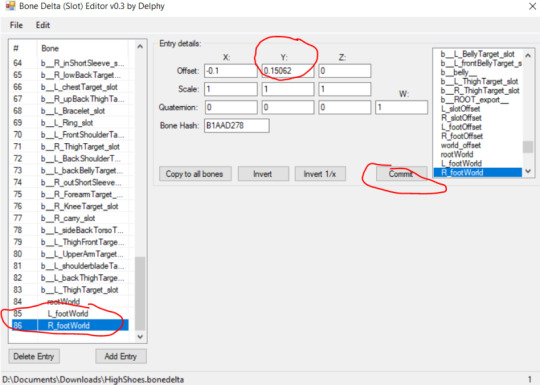This screenshot has width=540, height=385.
Task: Click right bone name list scroll up arrow
Action: (x=528, y=55)
